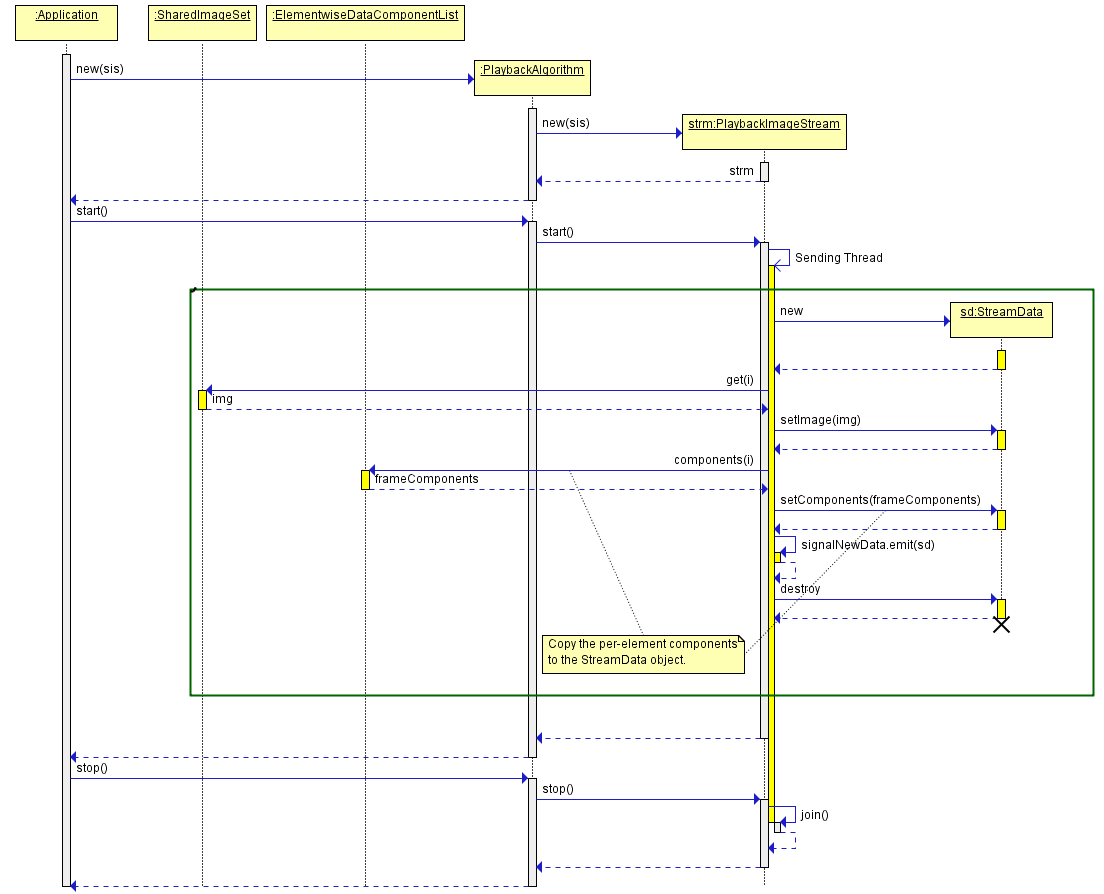
Task: Click the join() self-call label
Action: coord(814,815)
